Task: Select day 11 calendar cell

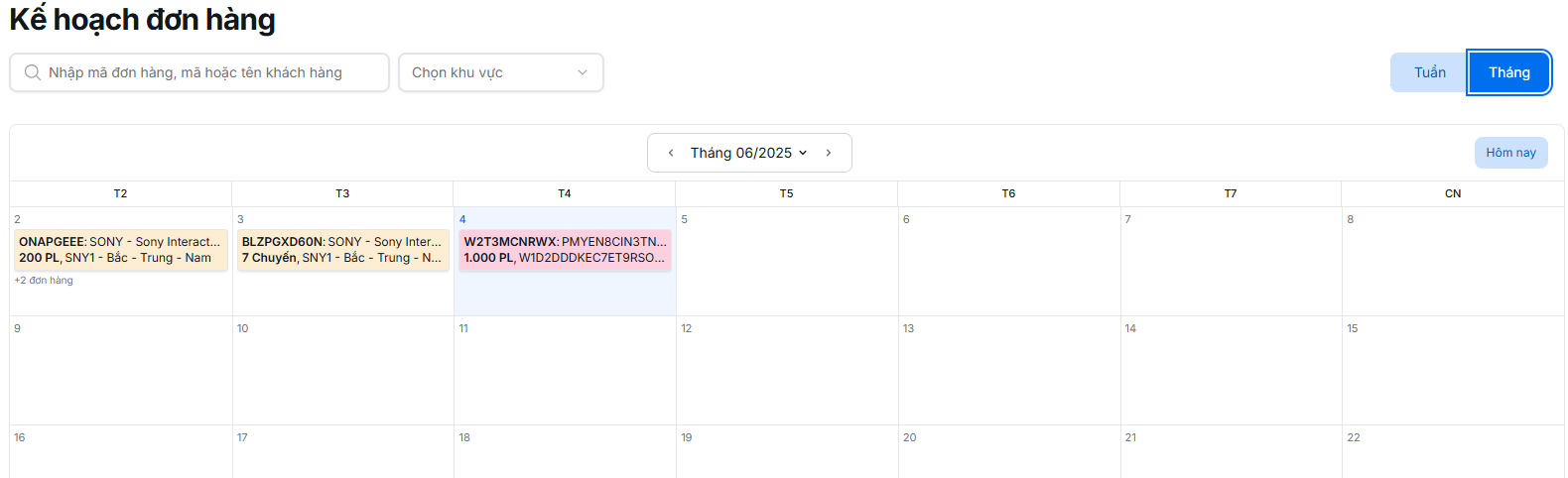Action: coord(565,372)
